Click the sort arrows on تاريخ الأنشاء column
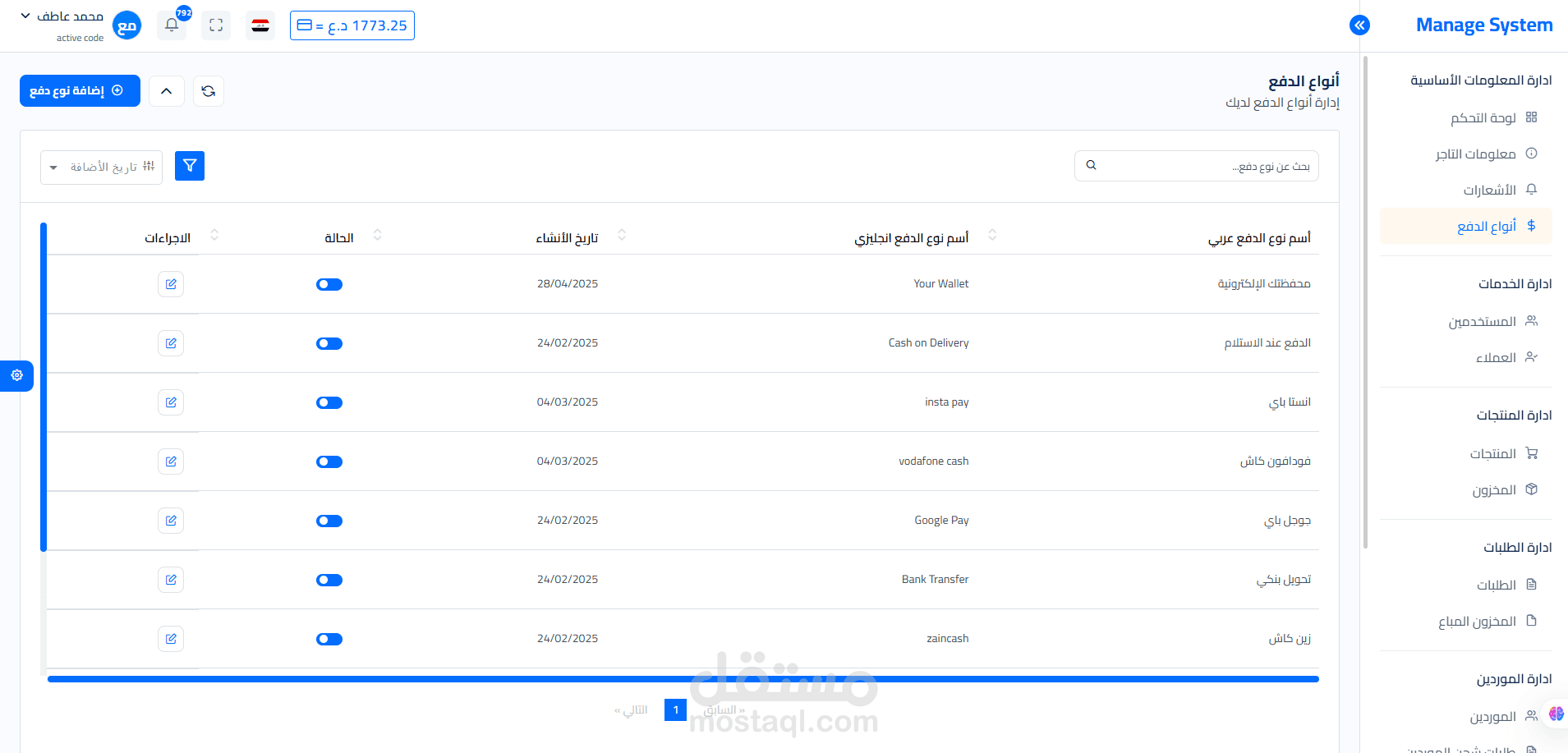 [x=622, y=235]
